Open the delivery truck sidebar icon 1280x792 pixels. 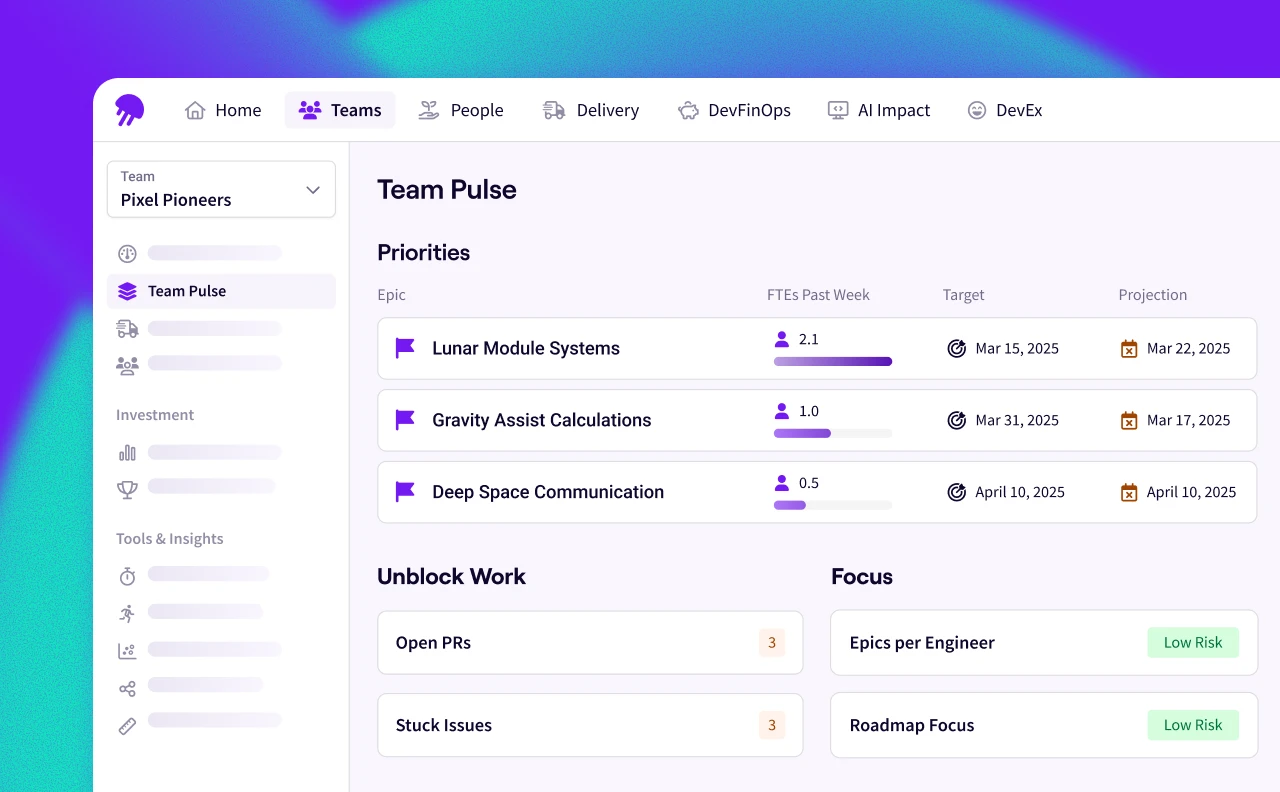[127, 327]
